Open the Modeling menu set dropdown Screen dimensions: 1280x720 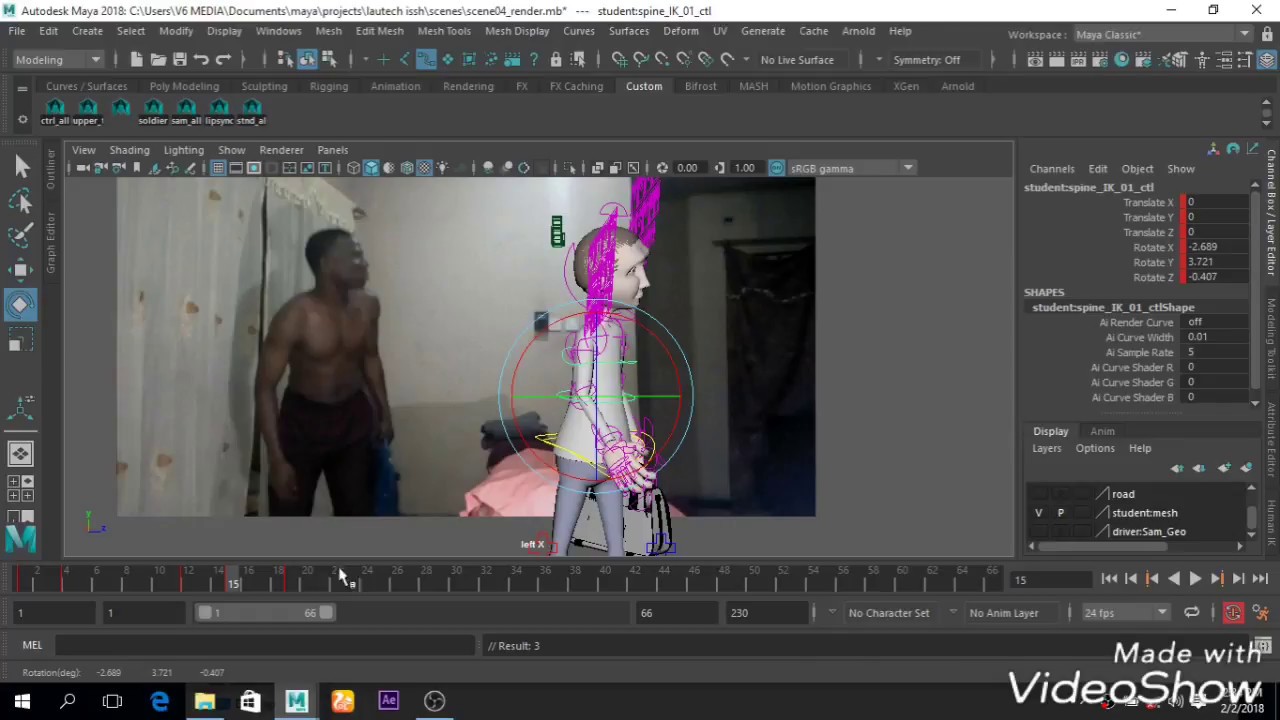click(x=58, y=60)
